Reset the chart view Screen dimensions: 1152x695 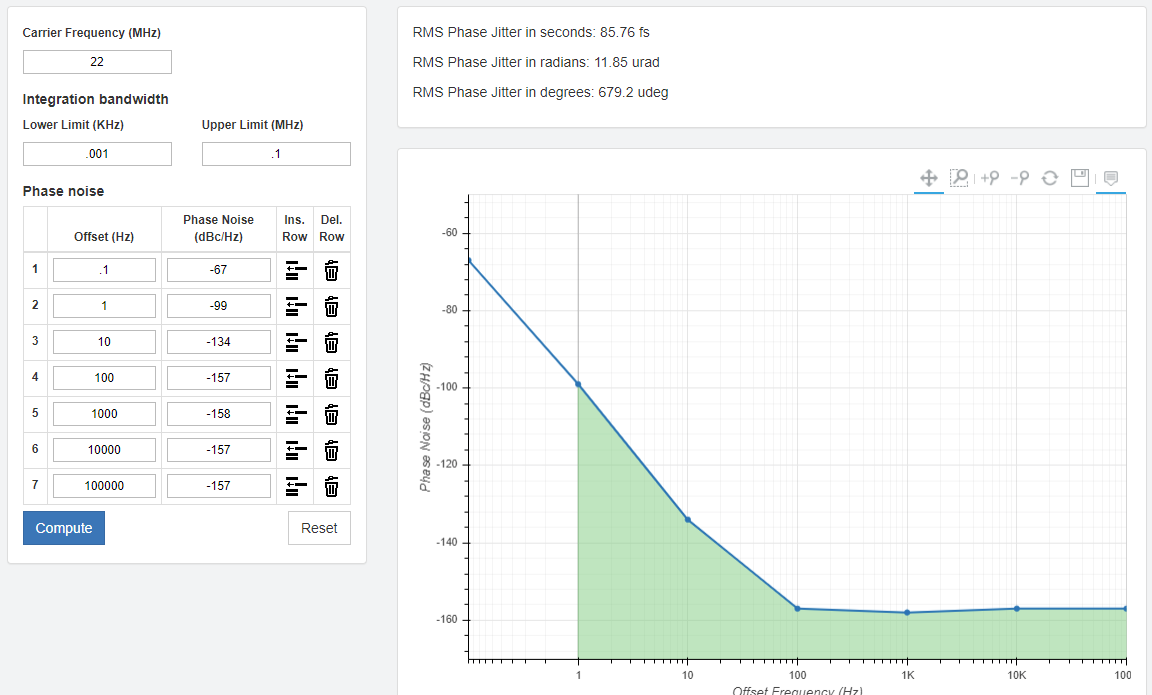point(1050,178)
